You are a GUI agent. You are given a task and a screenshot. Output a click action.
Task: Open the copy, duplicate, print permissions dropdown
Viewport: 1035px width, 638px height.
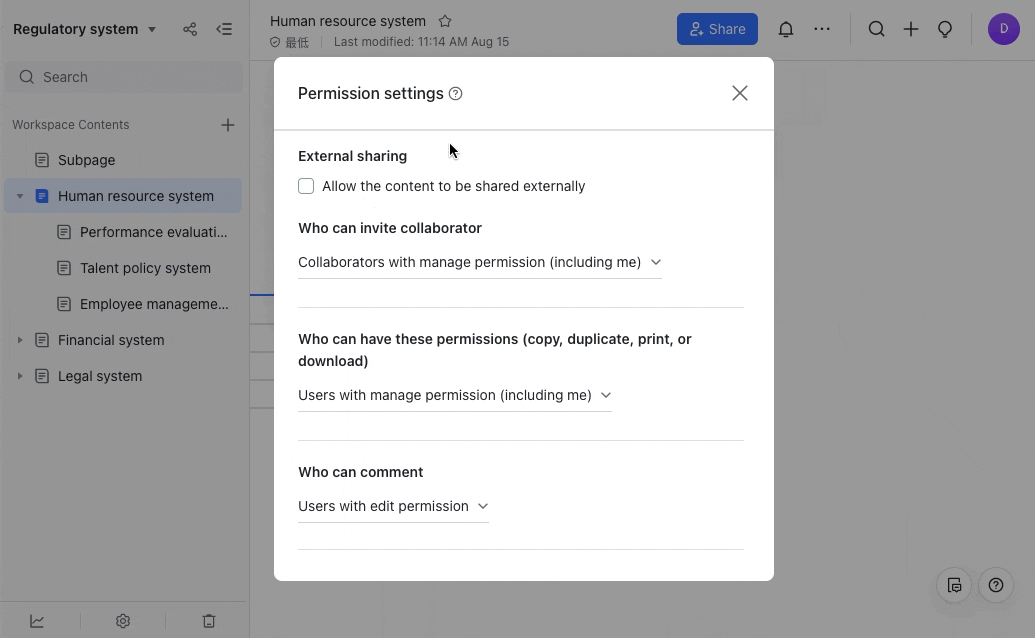tap(454, 395)
